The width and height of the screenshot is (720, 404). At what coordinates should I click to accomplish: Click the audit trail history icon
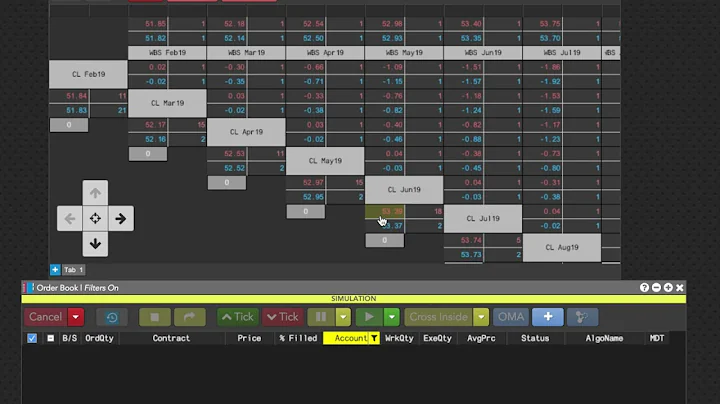coord(112,317)
